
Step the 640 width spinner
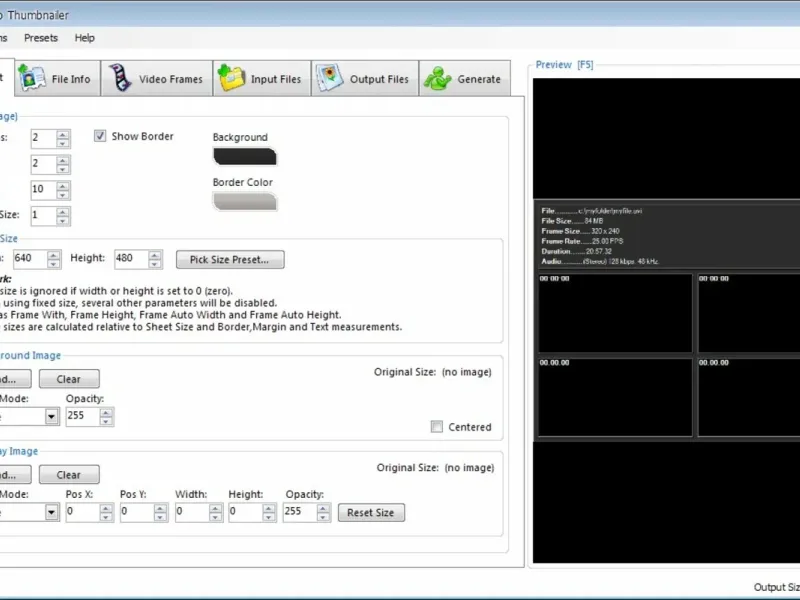coord(54,259)
